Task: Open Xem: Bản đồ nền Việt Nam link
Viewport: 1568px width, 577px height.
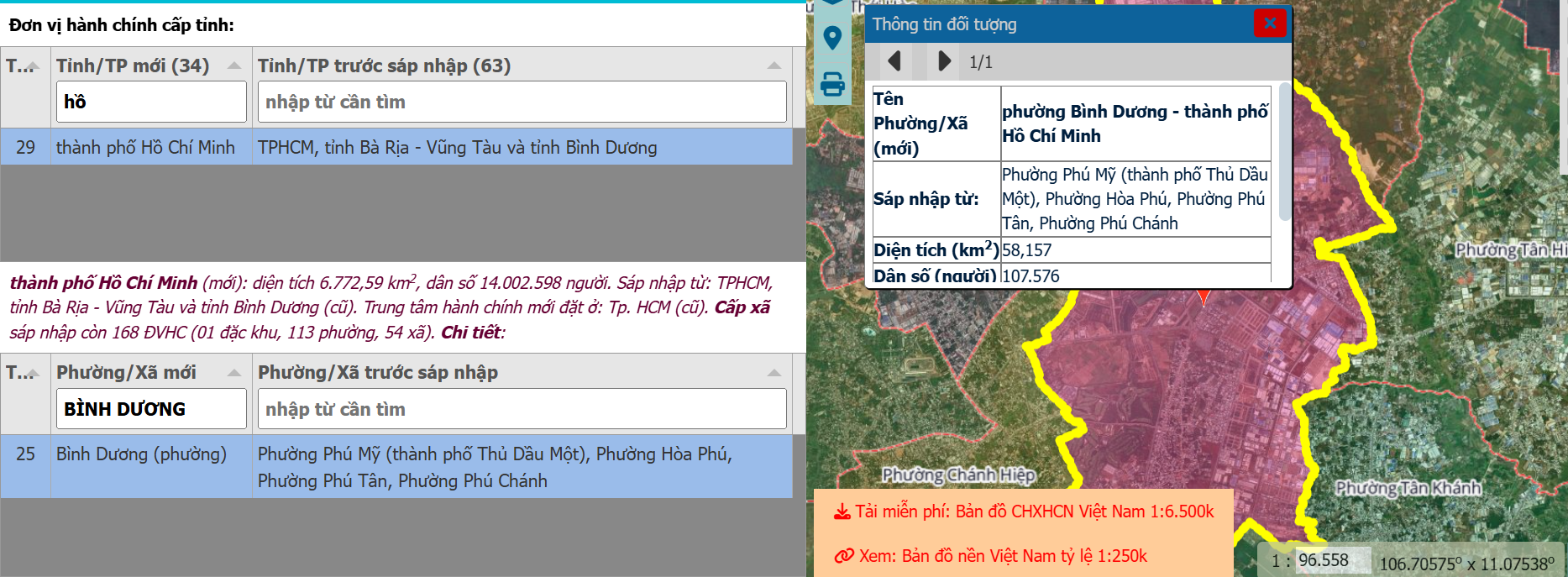Action: click(1003, 556)
